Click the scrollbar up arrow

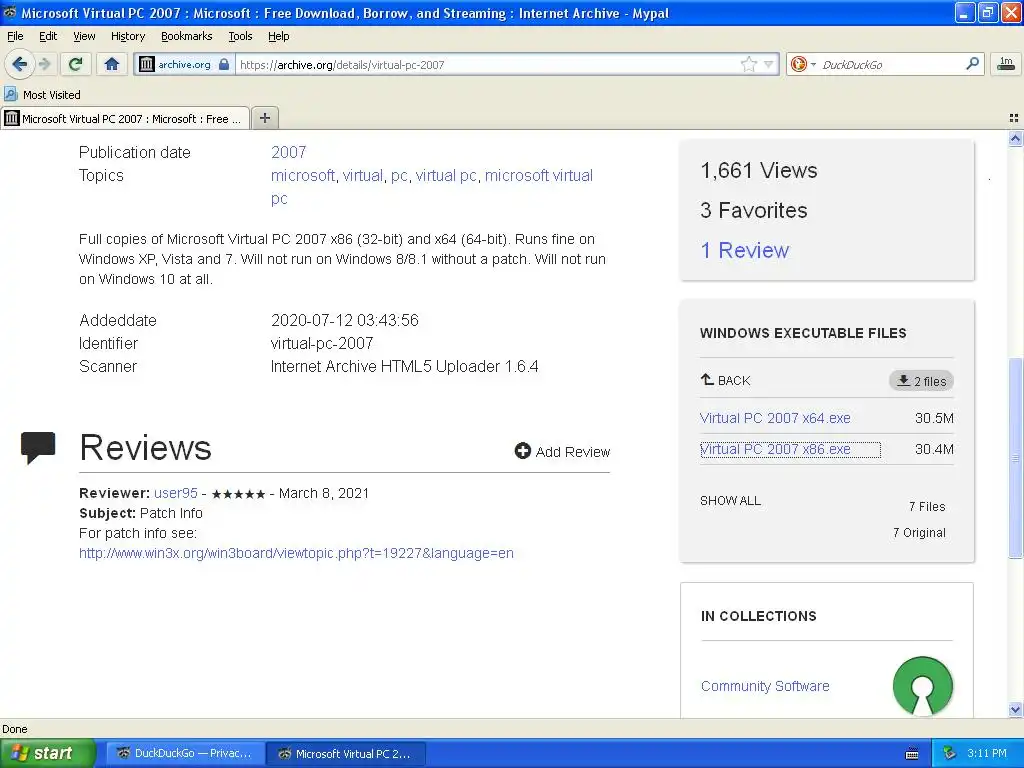coord(1015,138)
